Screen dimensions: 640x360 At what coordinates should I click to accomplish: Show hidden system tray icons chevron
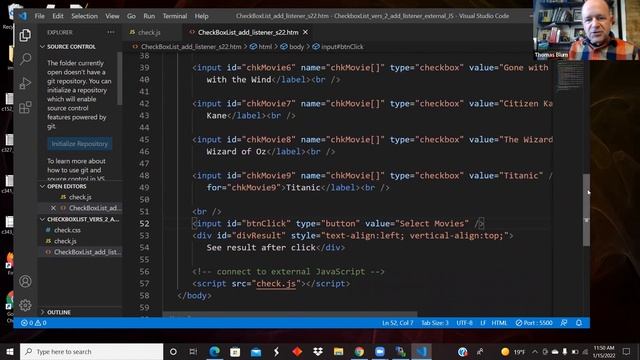pyautogui.click(x=535, y=351)
